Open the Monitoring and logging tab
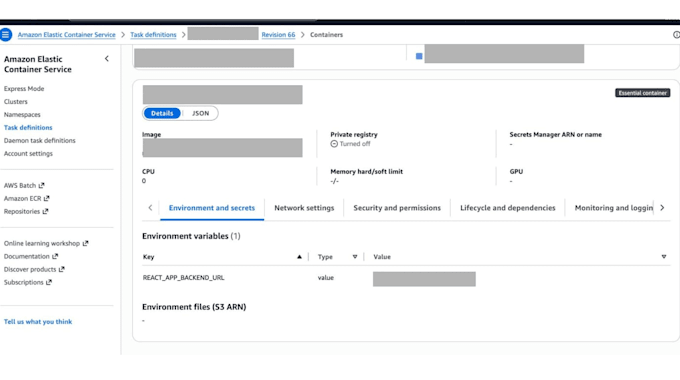Viewport: 680px width, 380px height. click(613, 208)
